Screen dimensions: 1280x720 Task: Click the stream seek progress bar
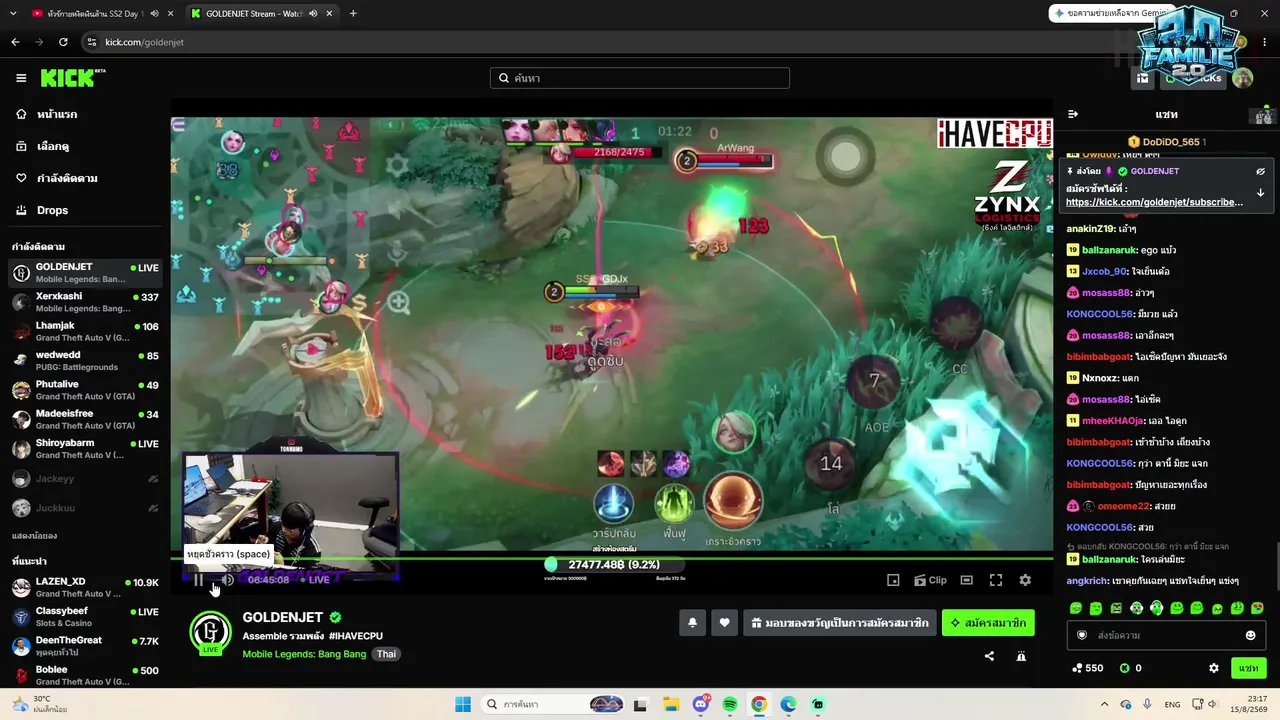click(x=612, y=558)
